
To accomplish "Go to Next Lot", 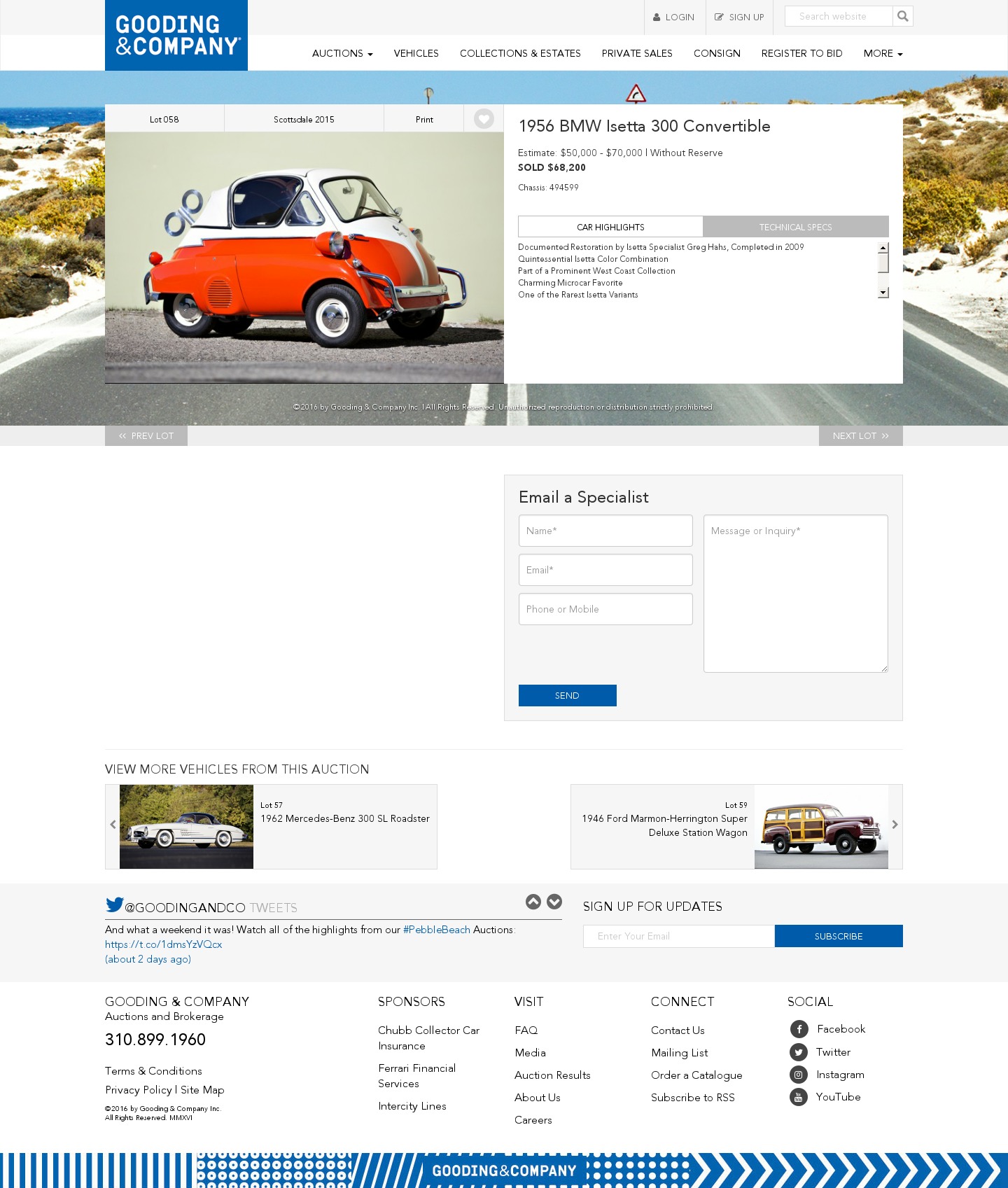I will 861,435.
